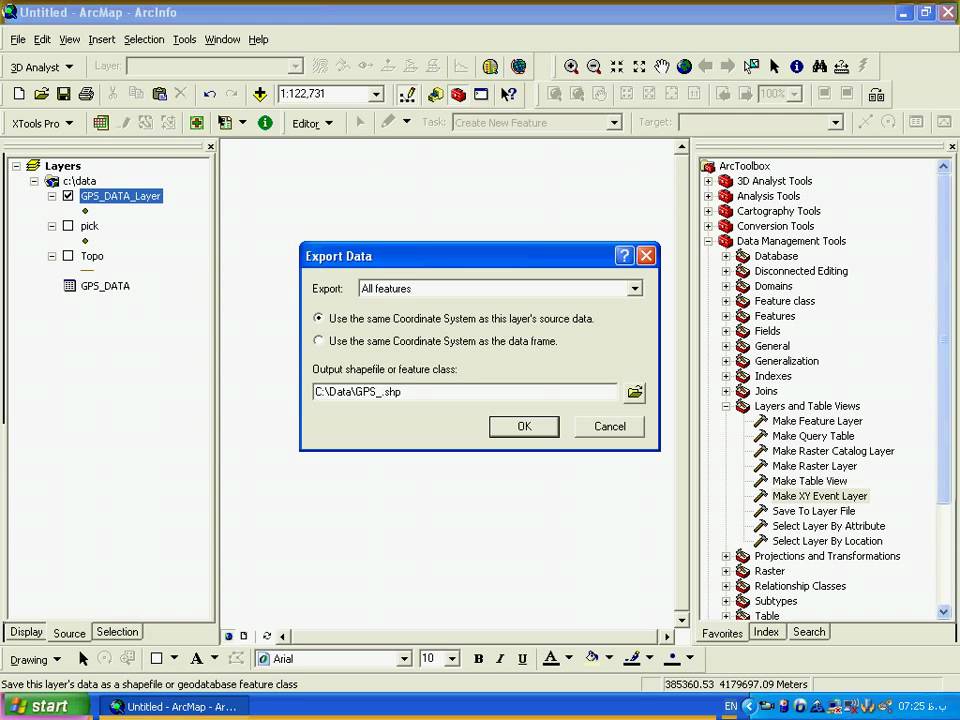This screenshot has width=960, height=720.
Task: Open the Make XY Event Layer tool
Action: [x=819, y=496]
